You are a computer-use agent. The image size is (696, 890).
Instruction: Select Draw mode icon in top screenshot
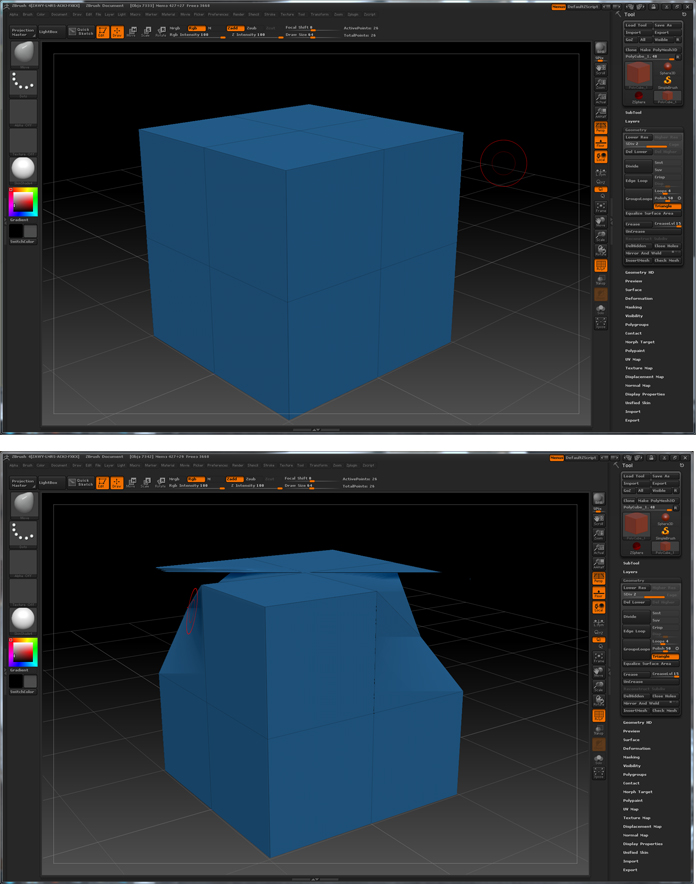(x=117, y=32)
